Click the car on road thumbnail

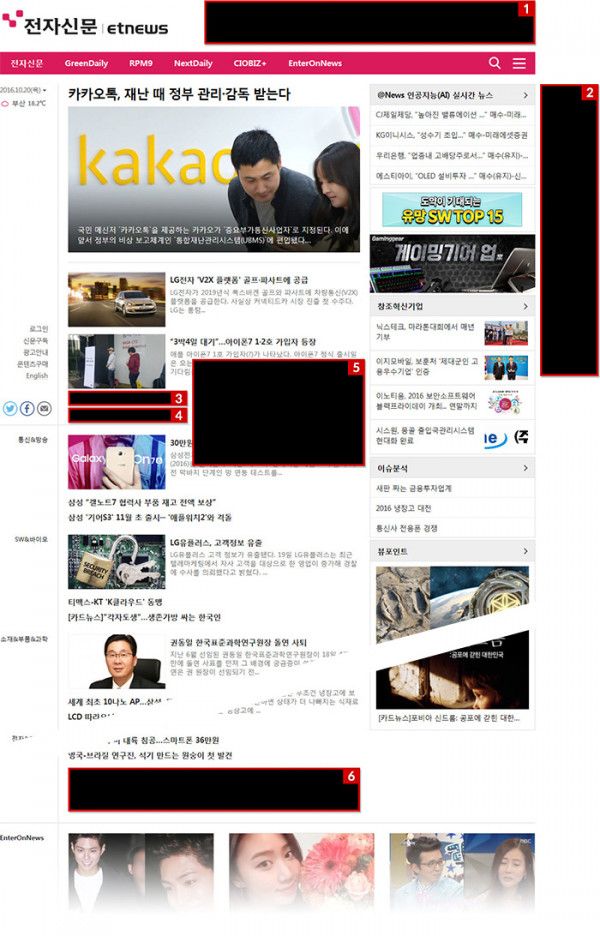tap(116, 300)
